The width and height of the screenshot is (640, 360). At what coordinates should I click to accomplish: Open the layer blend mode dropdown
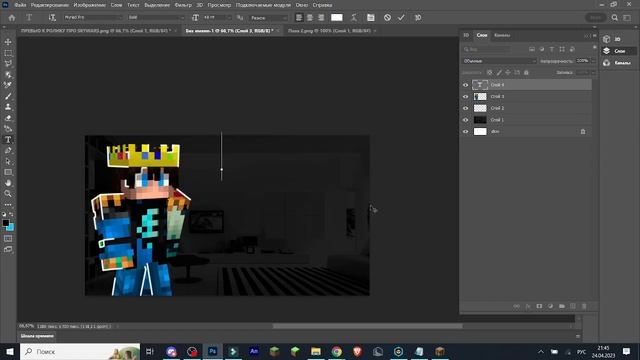point(499,61)
